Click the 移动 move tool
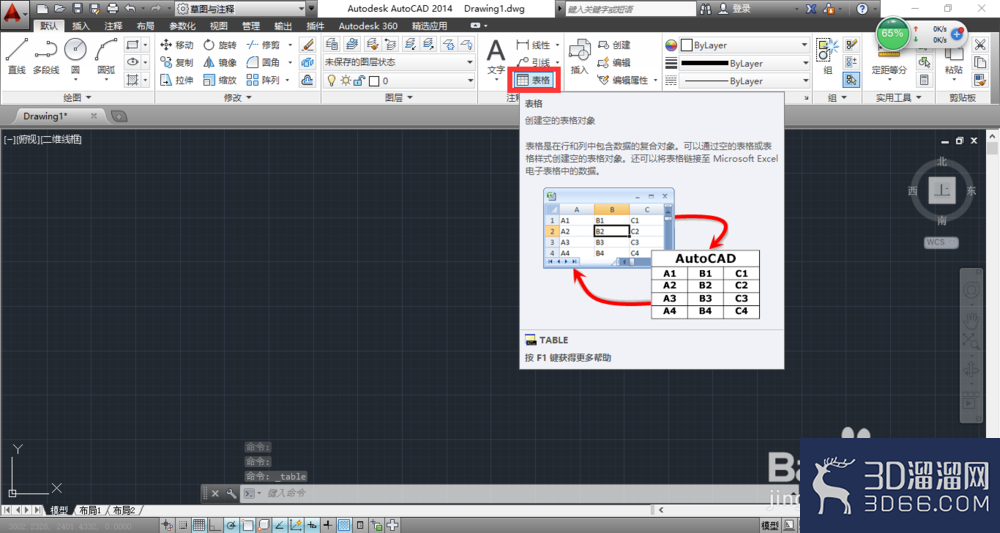The height and width of the screenshot is (533, 1000). click(x=177, y=45)
